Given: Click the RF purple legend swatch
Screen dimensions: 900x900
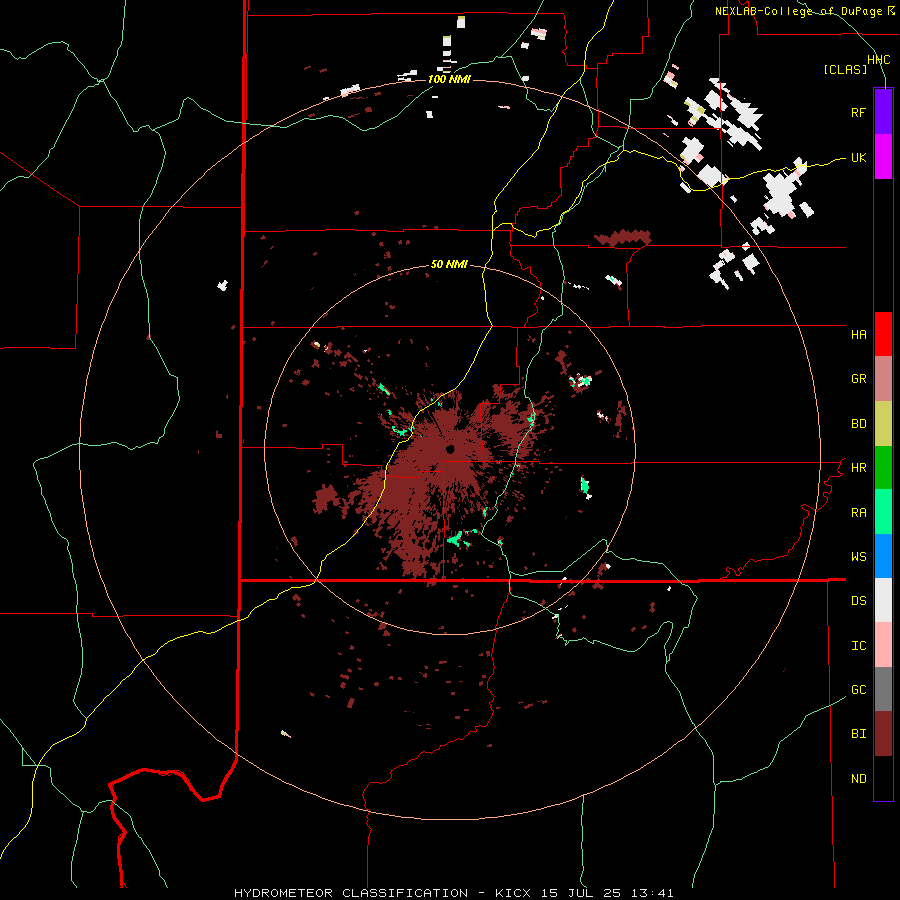Looking at the screenshot, I should pyautogui.click(x=883, y=112).
